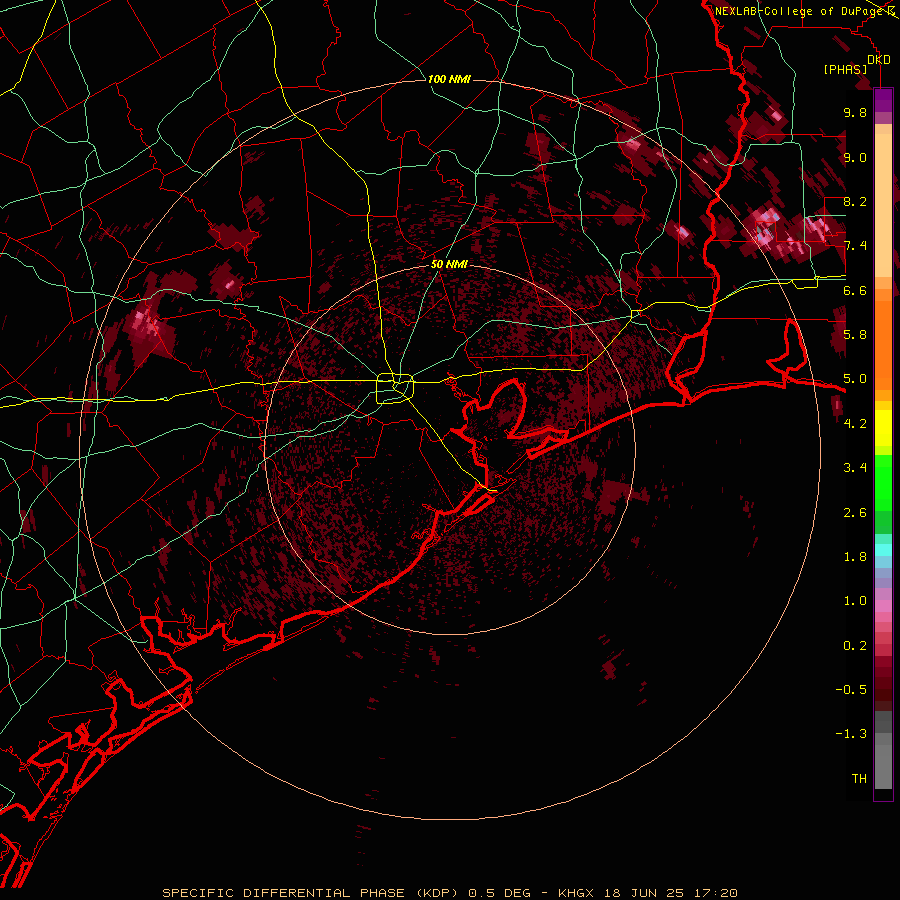Select the 6.6 scale value
The image size is (900, 900).
point(855,290)
